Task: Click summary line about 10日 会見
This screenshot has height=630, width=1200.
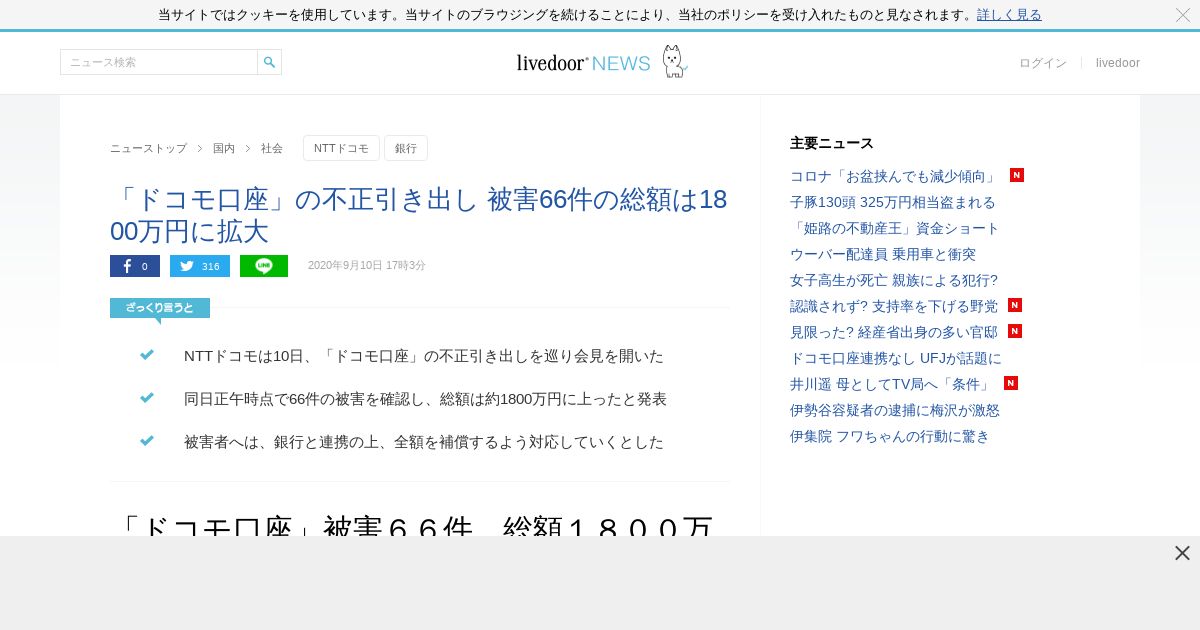Action: pyautogui.click(x=424, y=356)
